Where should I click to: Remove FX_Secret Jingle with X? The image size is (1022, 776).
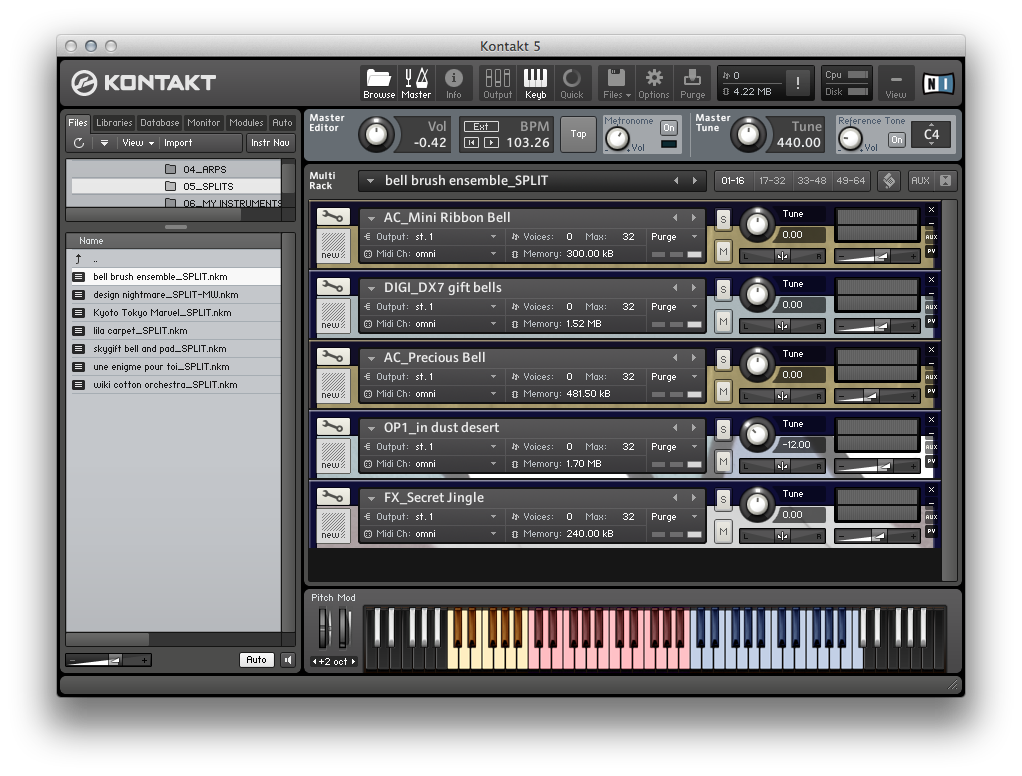[931, 490]
